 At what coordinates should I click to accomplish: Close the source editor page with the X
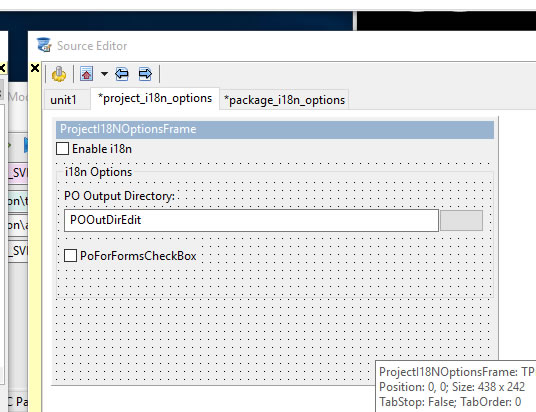click(x=35, y=68)
